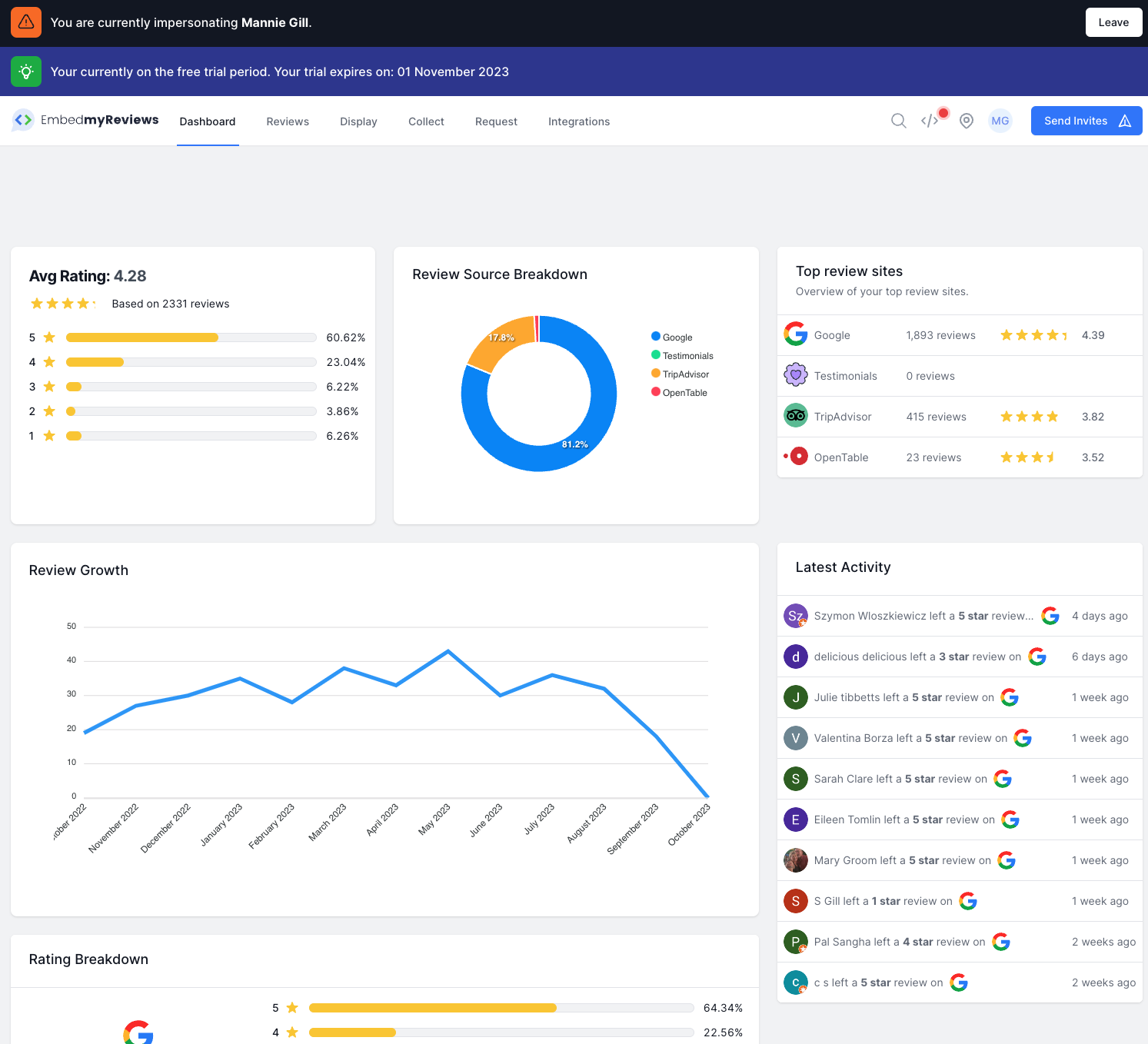Toggle the OpenTable legend item
This screenshot has height=1044, width=1148.
pyautogui.click(x=680, y=392)
